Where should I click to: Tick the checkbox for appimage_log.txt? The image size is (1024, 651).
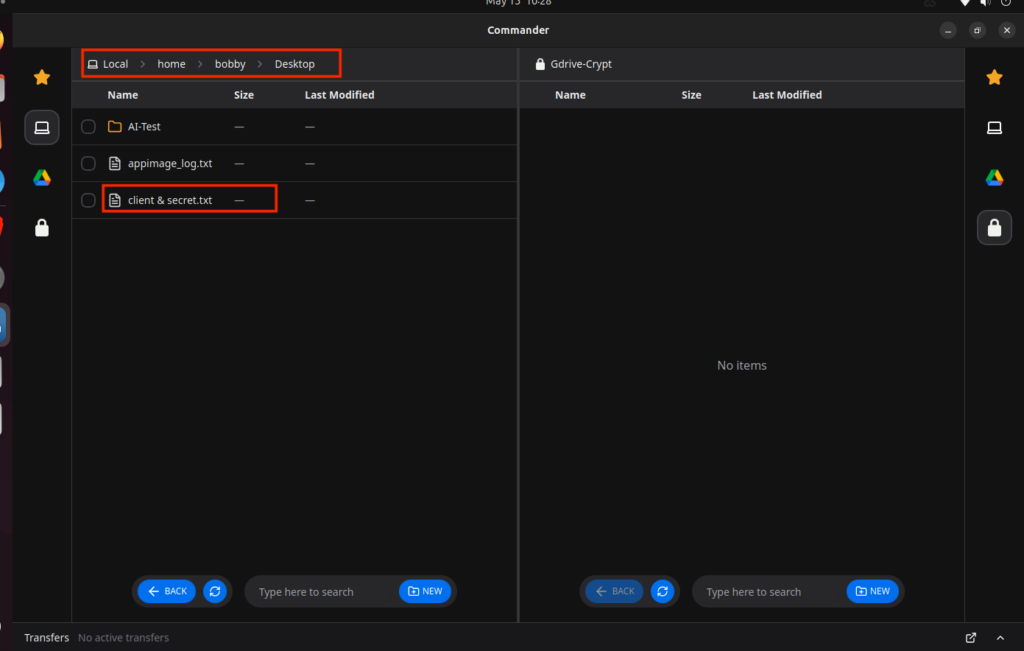88,163
